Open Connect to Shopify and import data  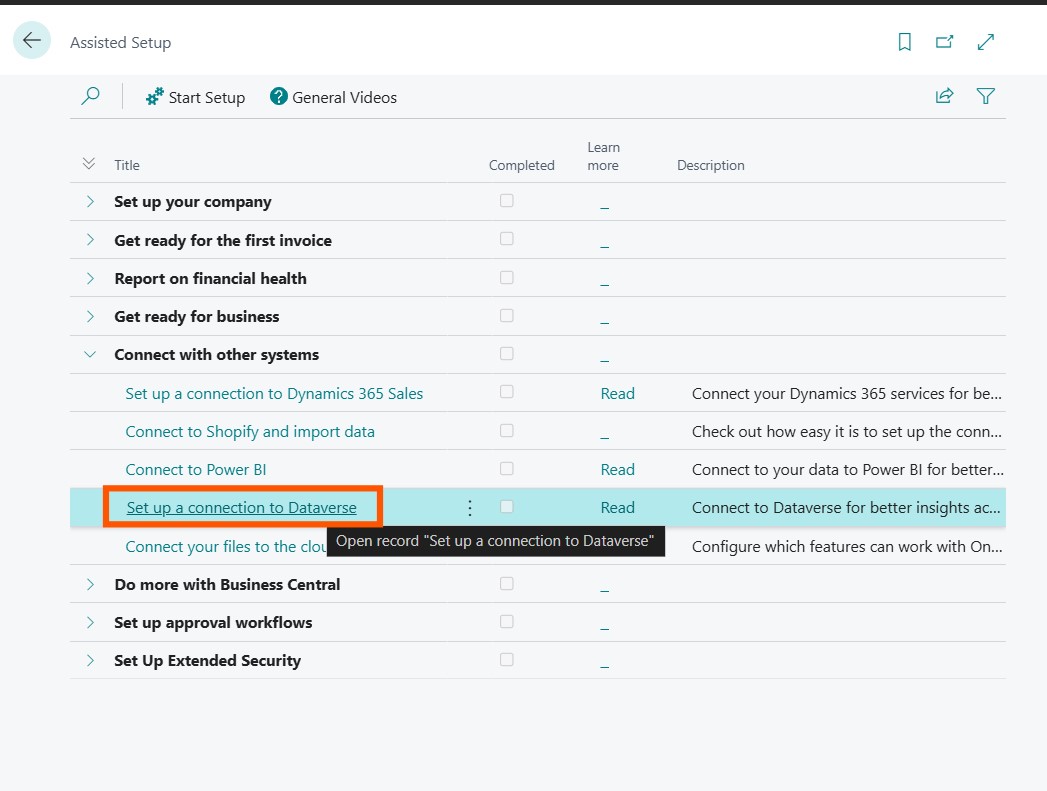(x=250, y=432)
